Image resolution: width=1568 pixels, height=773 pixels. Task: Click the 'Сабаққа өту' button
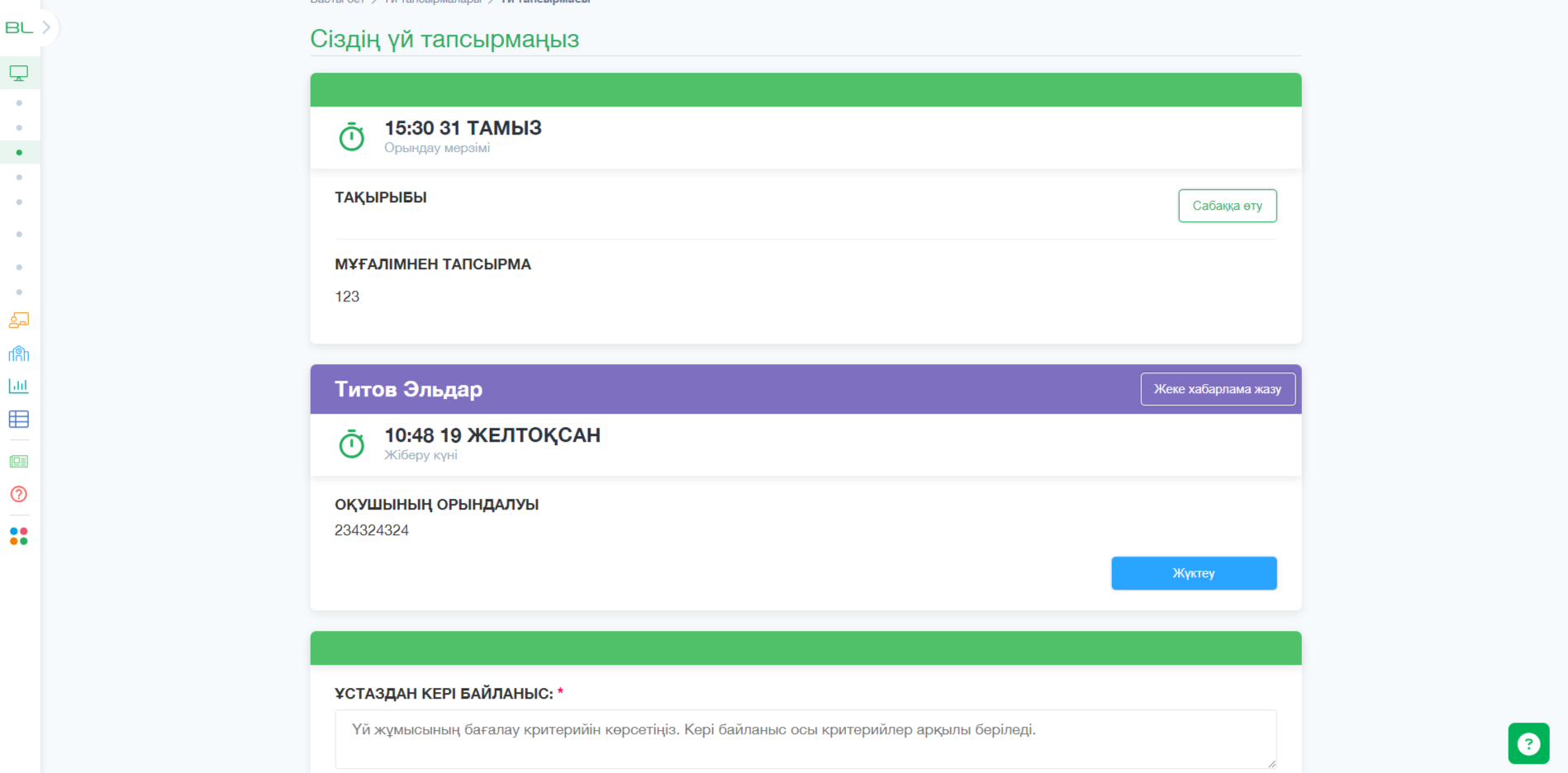(1227, 206)
